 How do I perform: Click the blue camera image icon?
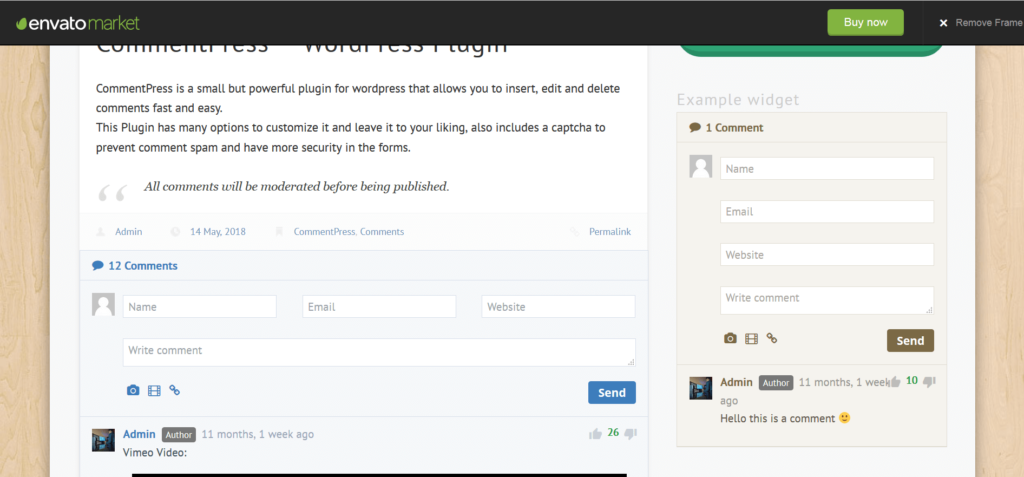133,391
